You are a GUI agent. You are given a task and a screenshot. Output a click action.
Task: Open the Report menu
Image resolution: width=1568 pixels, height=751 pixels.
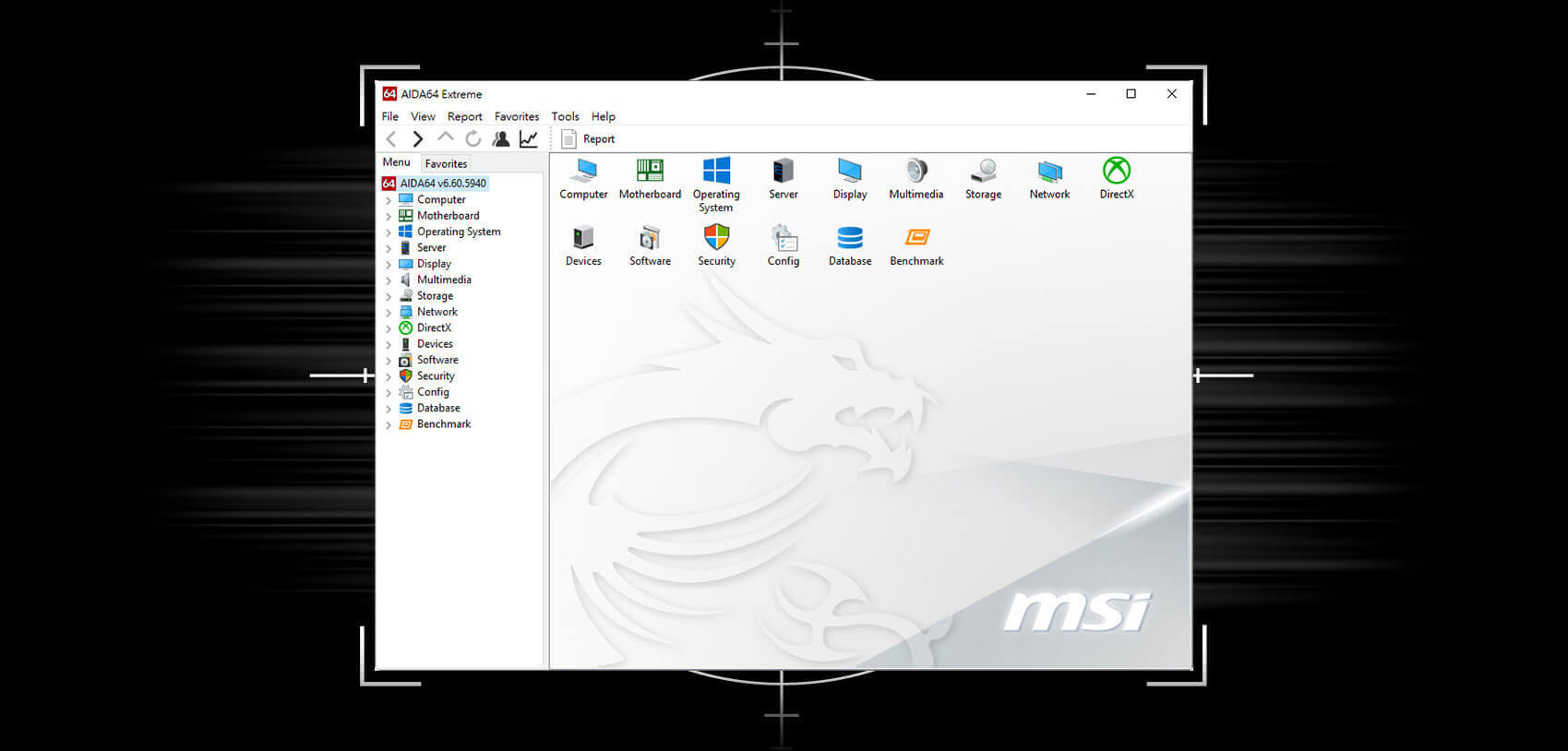[x=465, y=116]
